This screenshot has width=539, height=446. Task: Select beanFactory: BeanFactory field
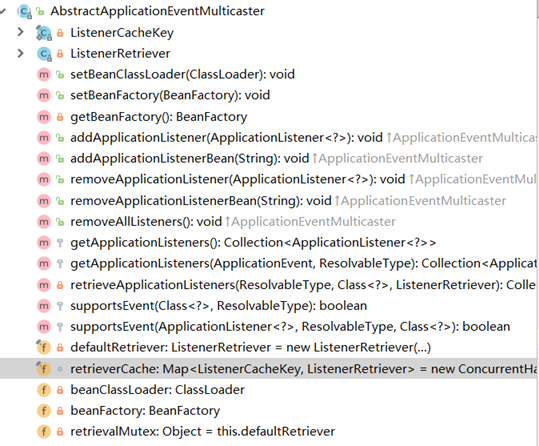[145, 411]
